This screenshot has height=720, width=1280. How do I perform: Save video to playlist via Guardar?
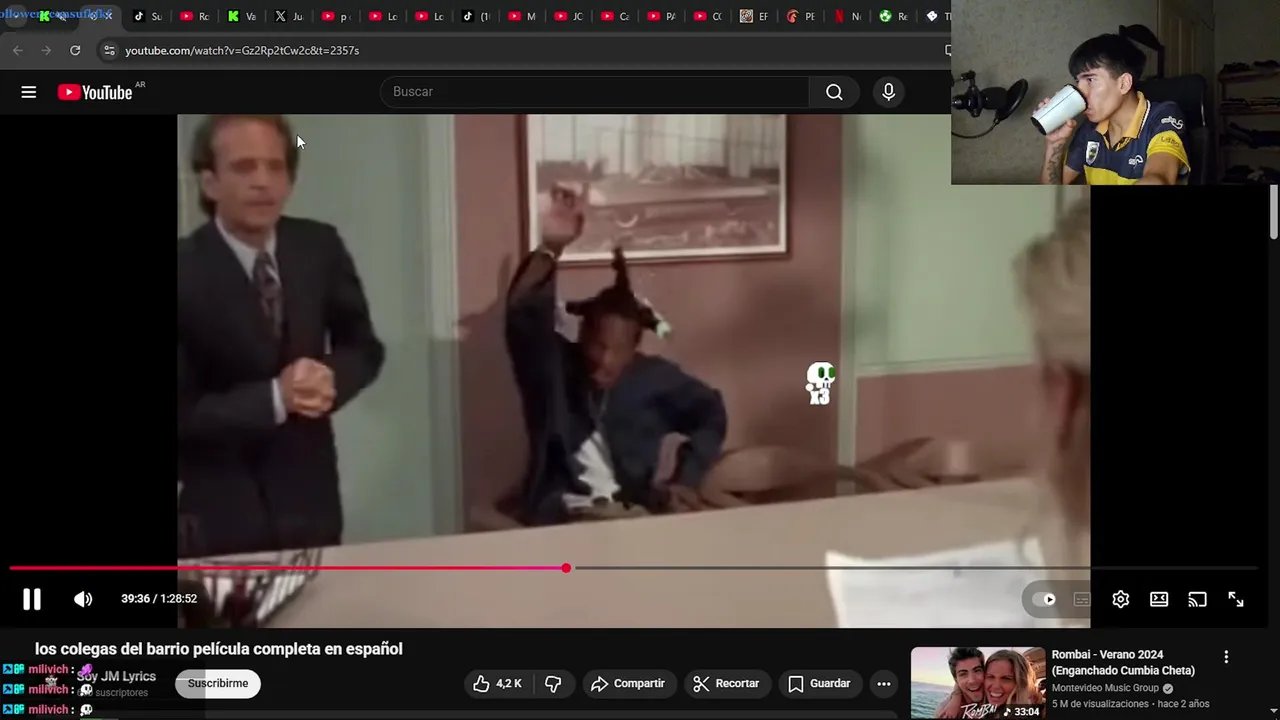pyautogui.click(x=819, y=684)
